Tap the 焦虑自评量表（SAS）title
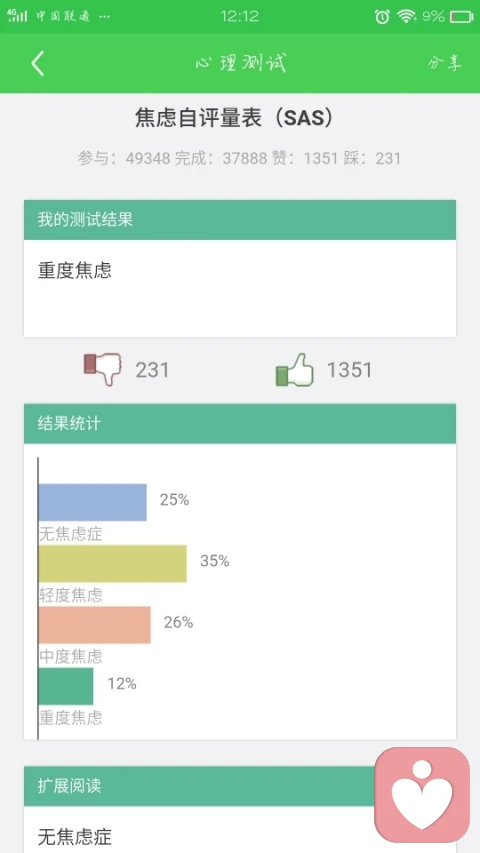 click(x=234, y=118)
